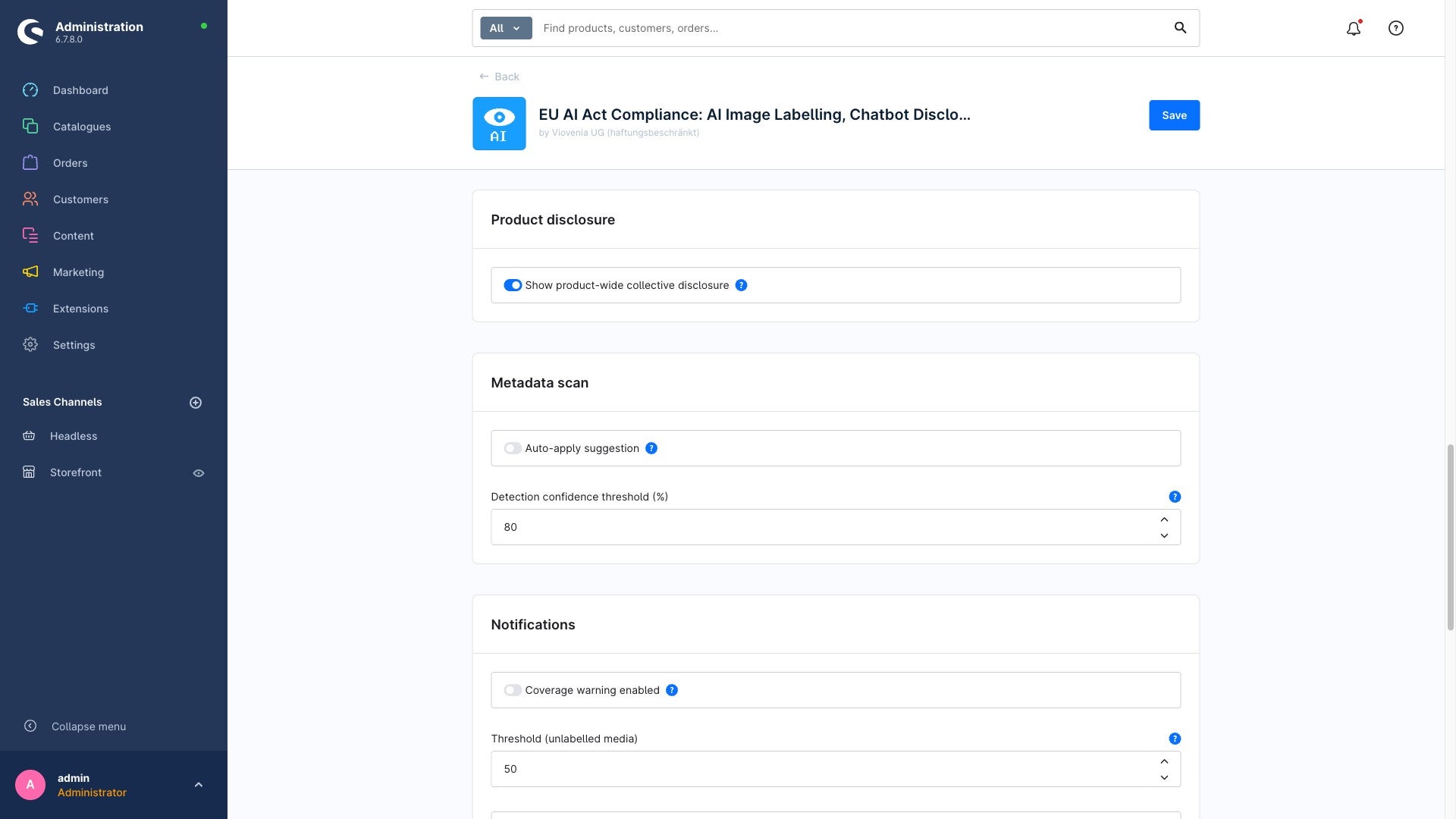Click the Notifications card title
This screenshot has width=1456, height=819.
tap(533, 625)
